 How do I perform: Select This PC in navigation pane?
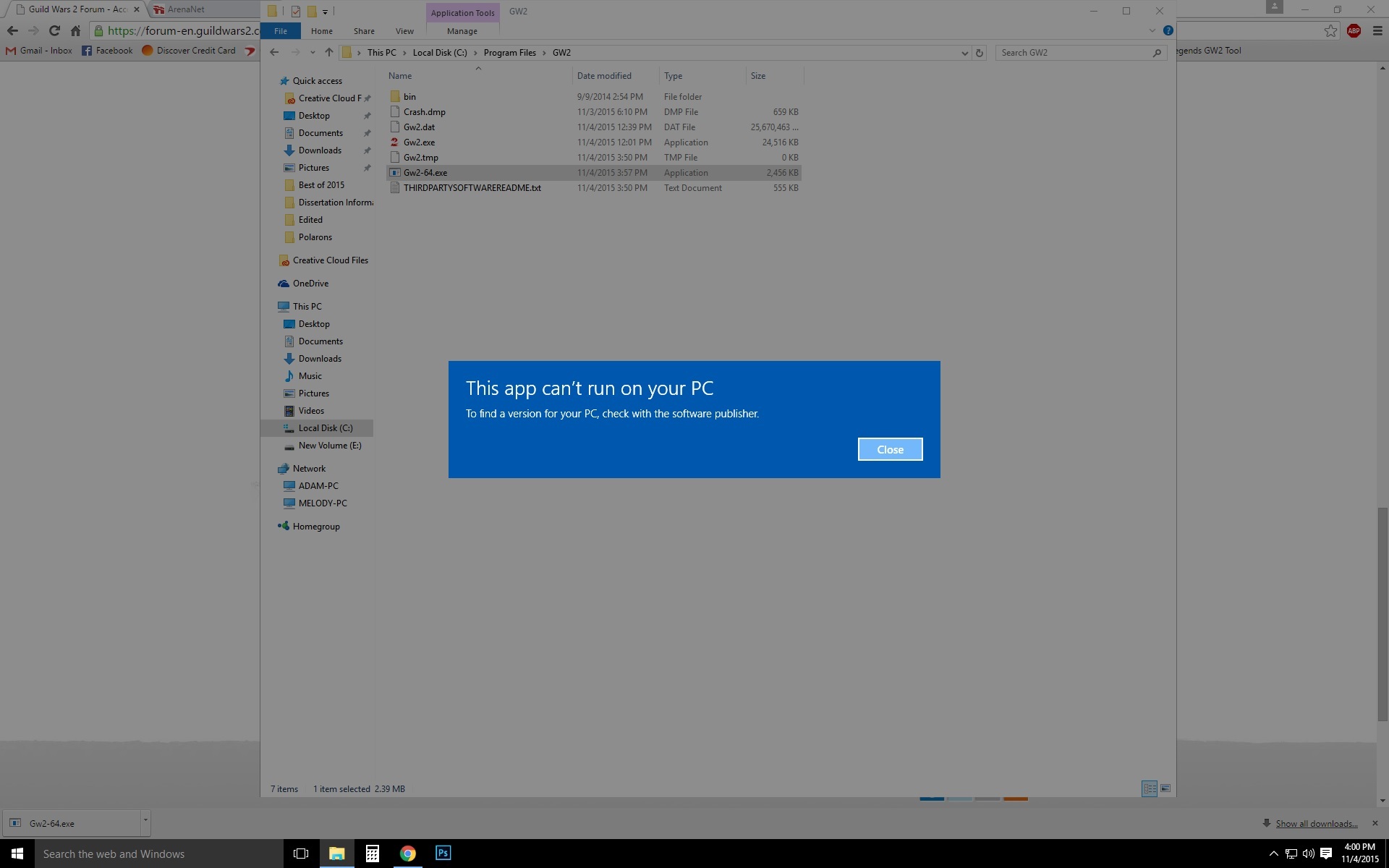307,307
